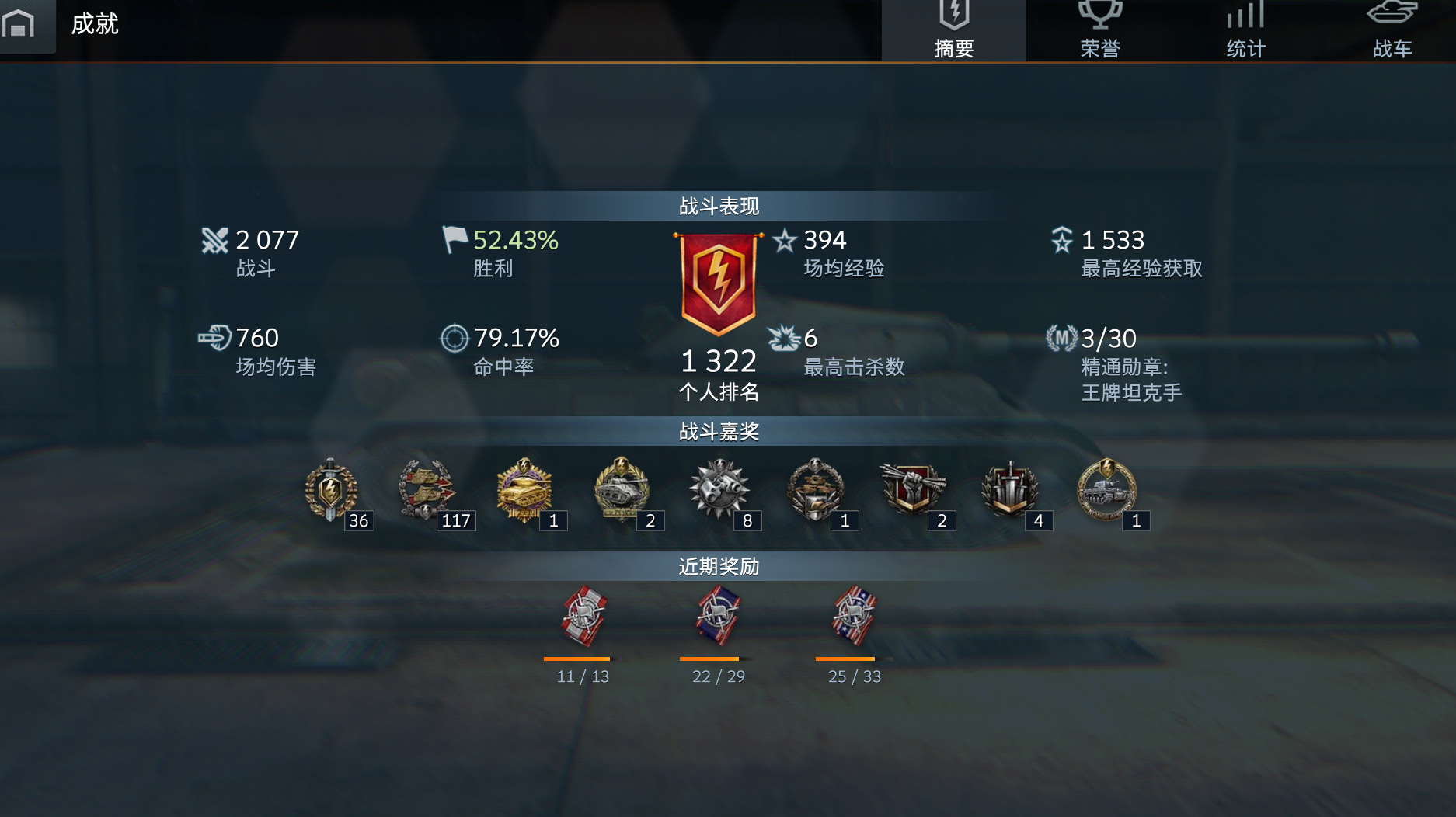Viewport: 1456px width, 817px height.
Task: Open the 战车 vehicles tab
Action: [1392, 30]
